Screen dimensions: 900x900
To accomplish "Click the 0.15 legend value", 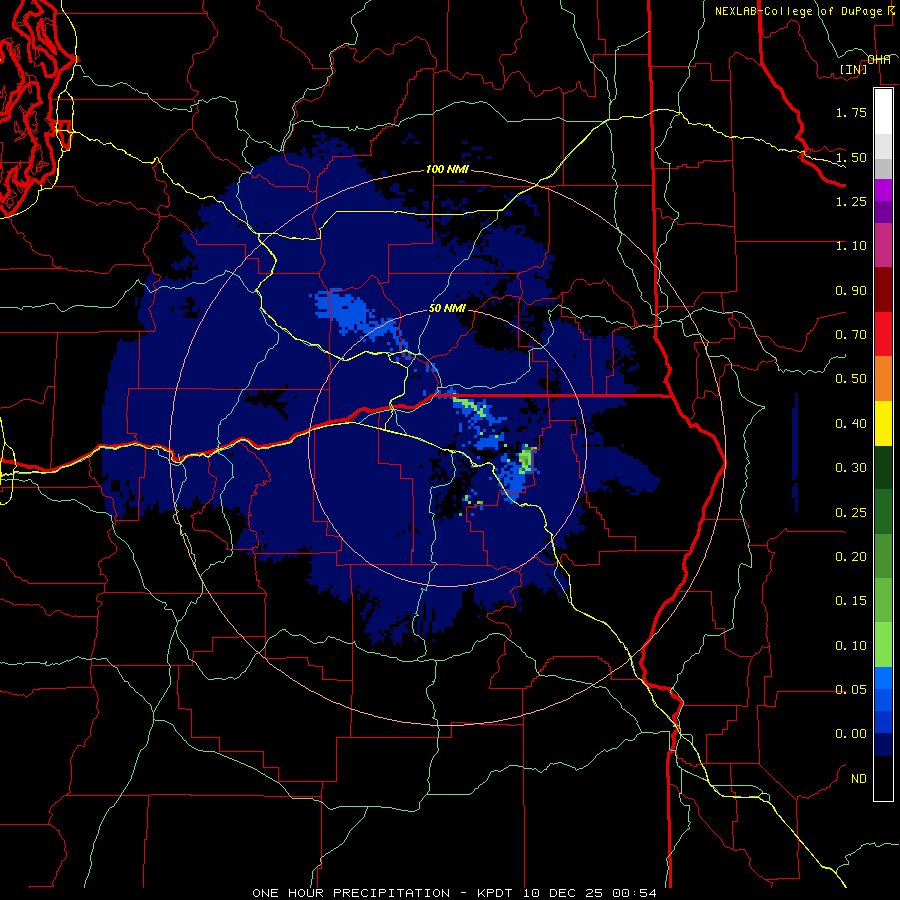I will (x=851, y=601).
